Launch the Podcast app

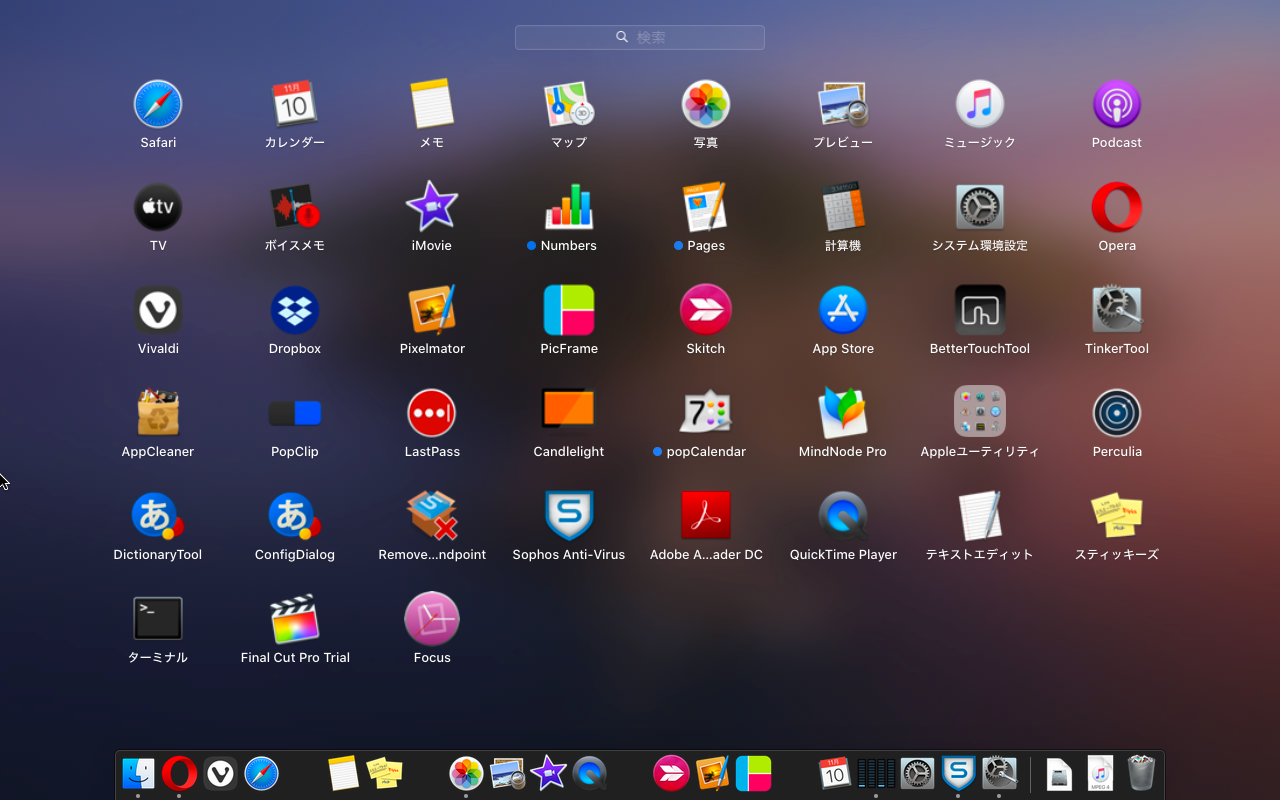tap(1117, 104)
